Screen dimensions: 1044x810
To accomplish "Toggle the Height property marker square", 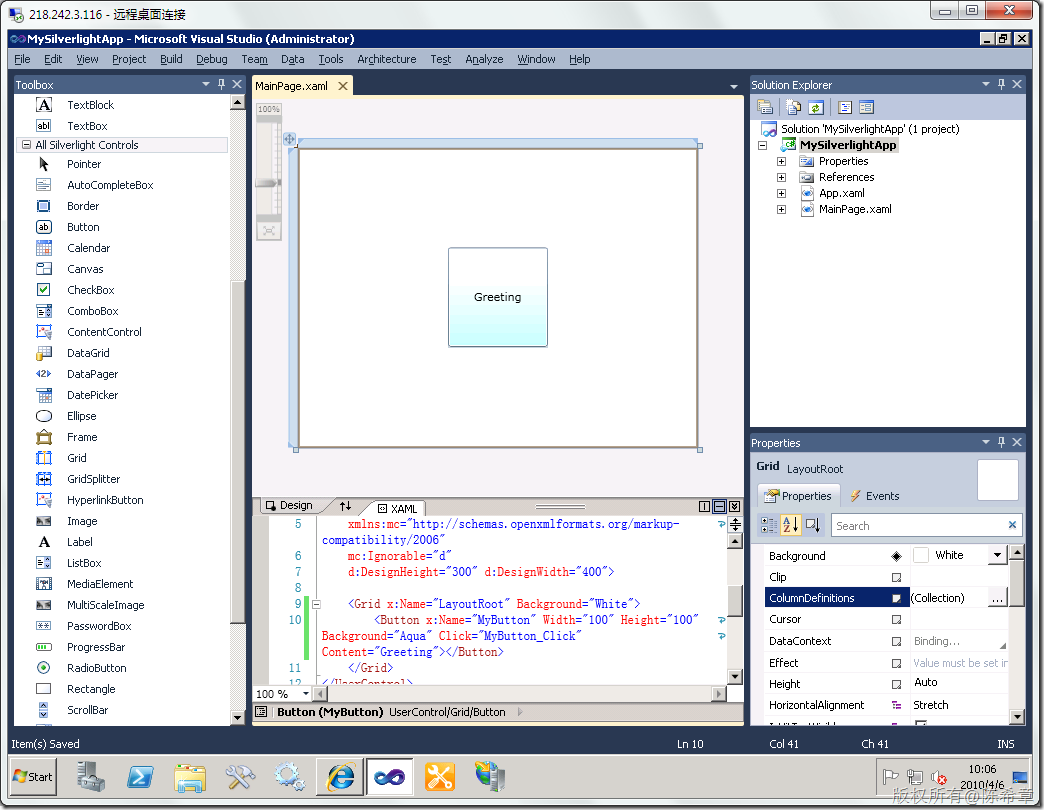I will point(896,684).
